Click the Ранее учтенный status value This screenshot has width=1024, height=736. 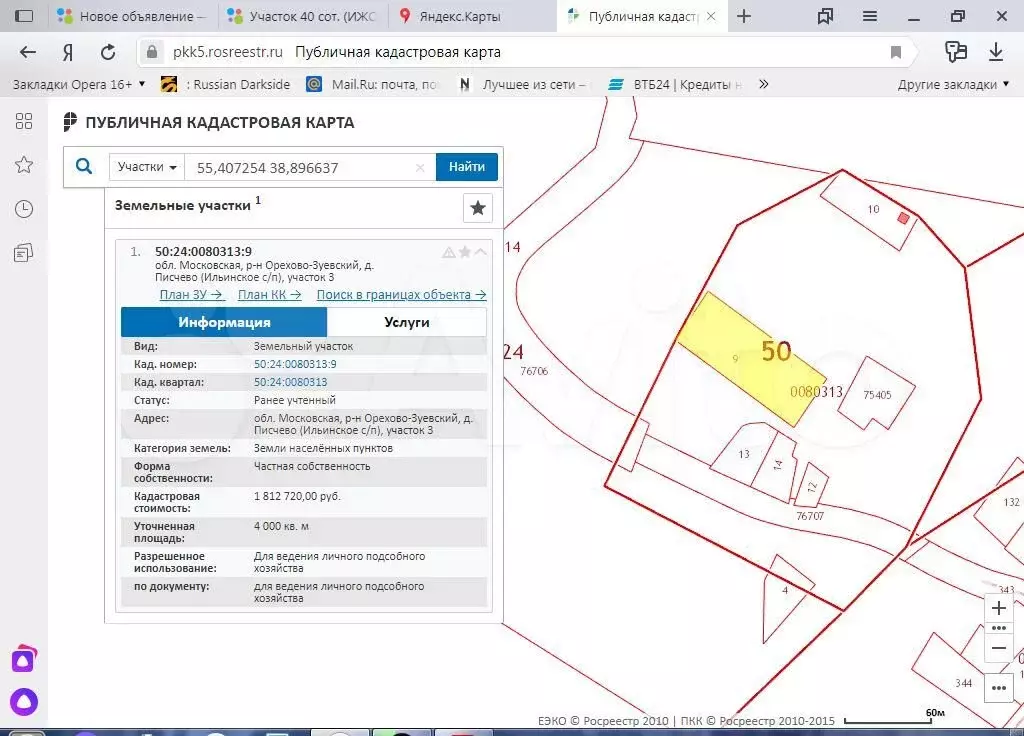coord(295,400)
